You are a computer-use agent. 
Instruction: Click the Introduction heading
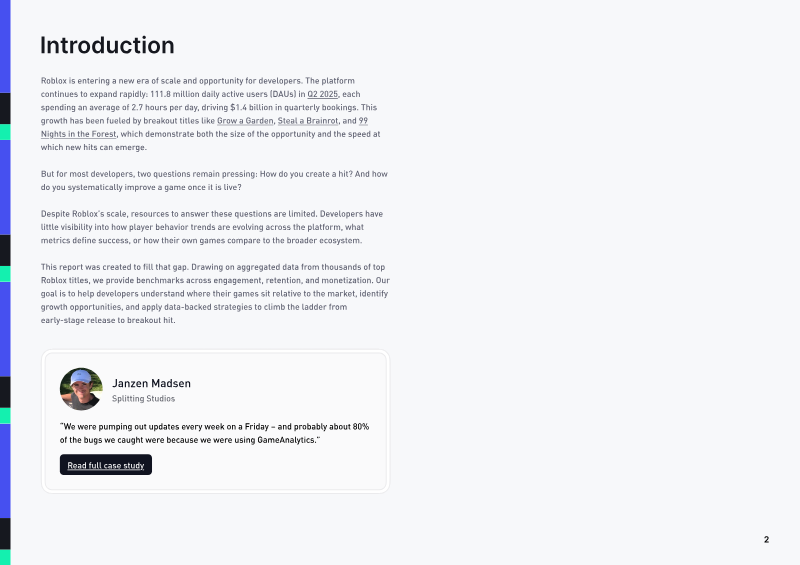tap(107, 45)
